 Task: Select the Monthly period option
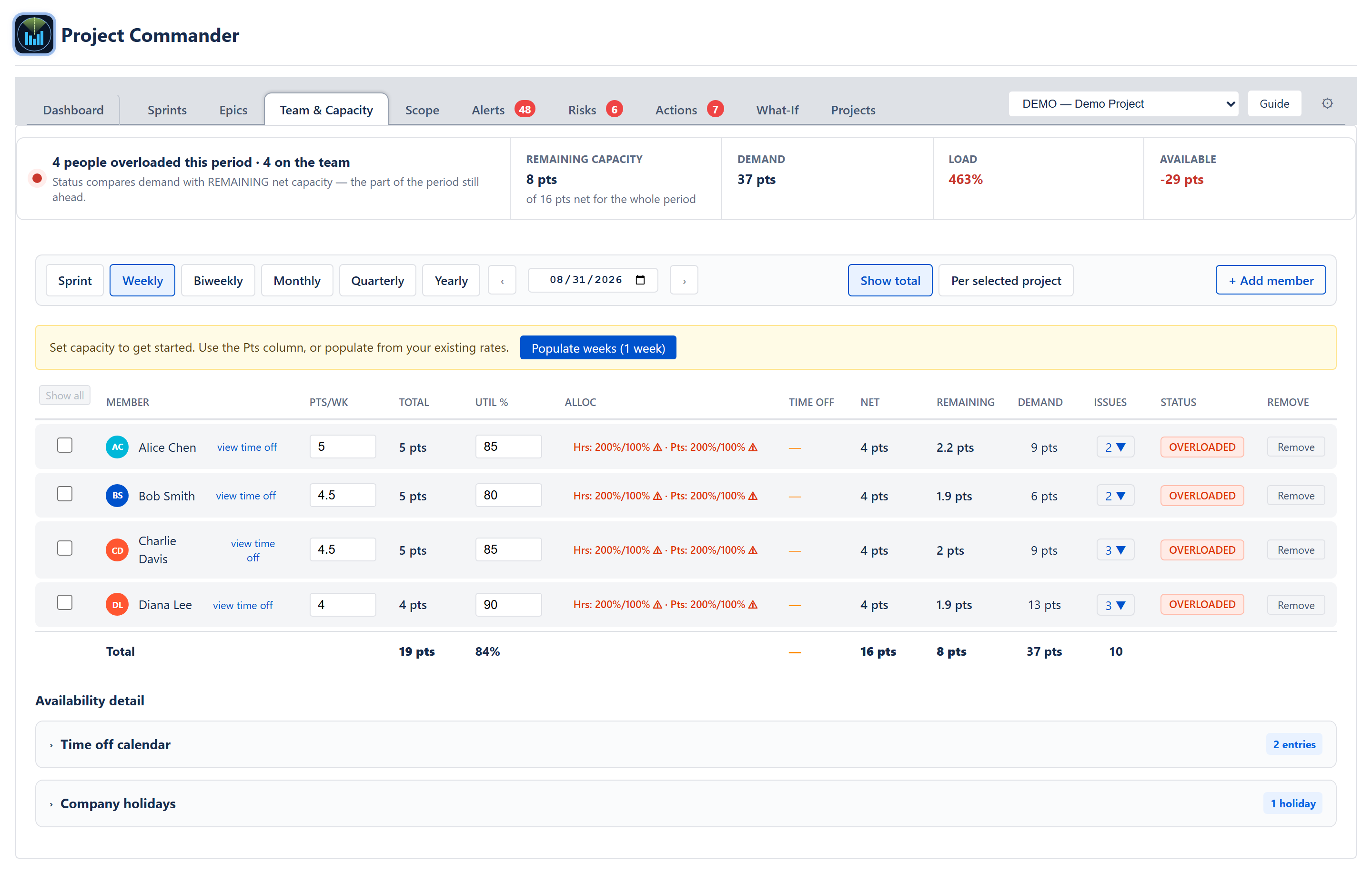[297, 281]
